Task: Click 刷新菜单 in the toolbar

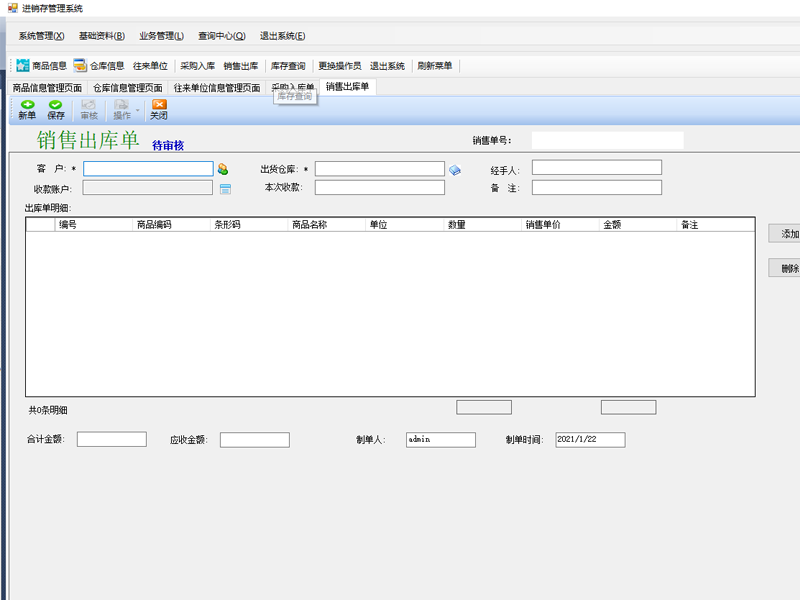Action: (435, 66)
